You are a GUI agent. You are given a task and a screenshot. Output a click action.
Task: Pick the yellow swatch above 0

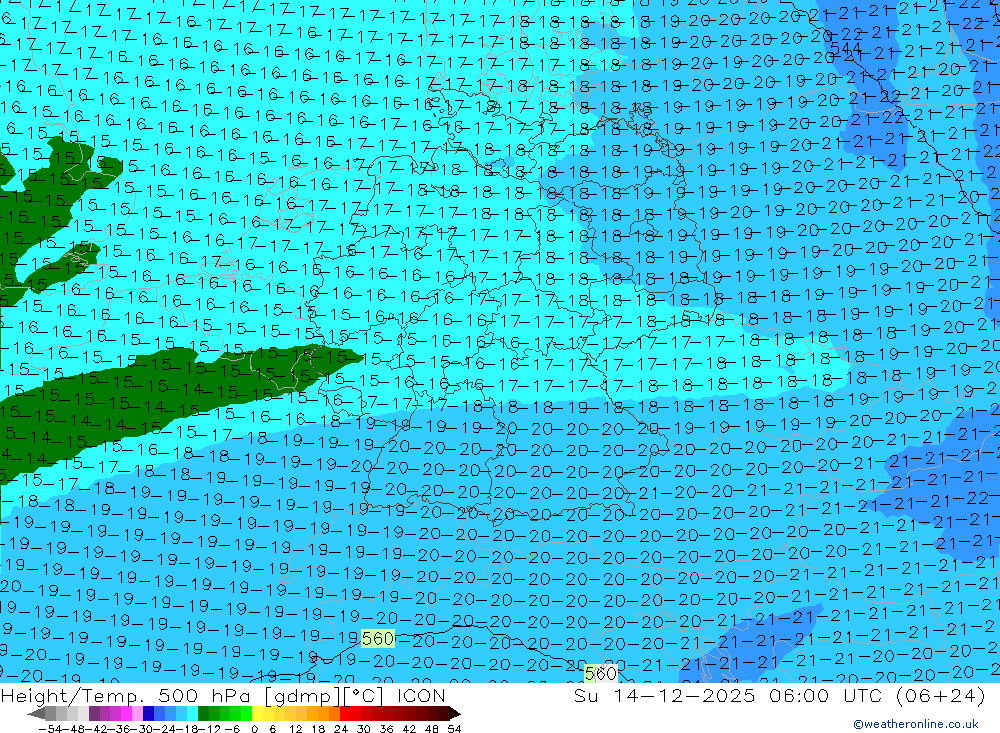(258, 714)
